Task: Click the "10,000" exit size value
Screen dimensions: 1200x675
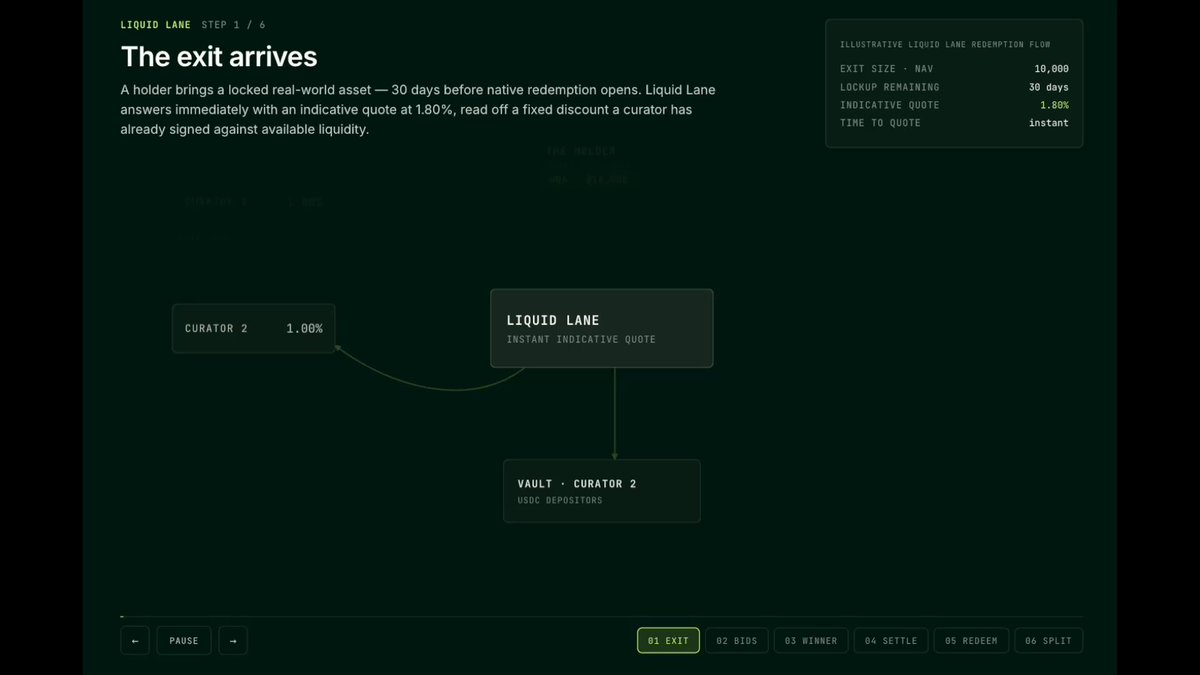Action: point(1051,69)
